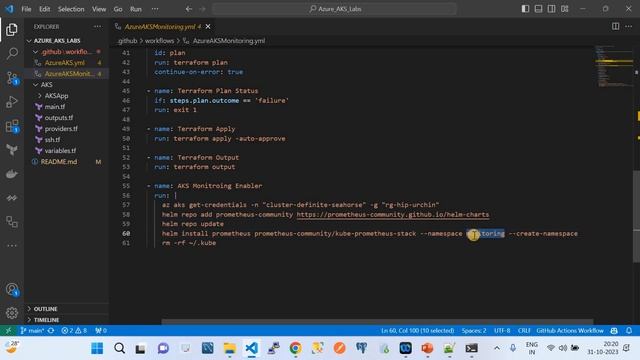Open notifications bell in status bar
This screenshot has height=360, width=640.
[x=629, y=330]
